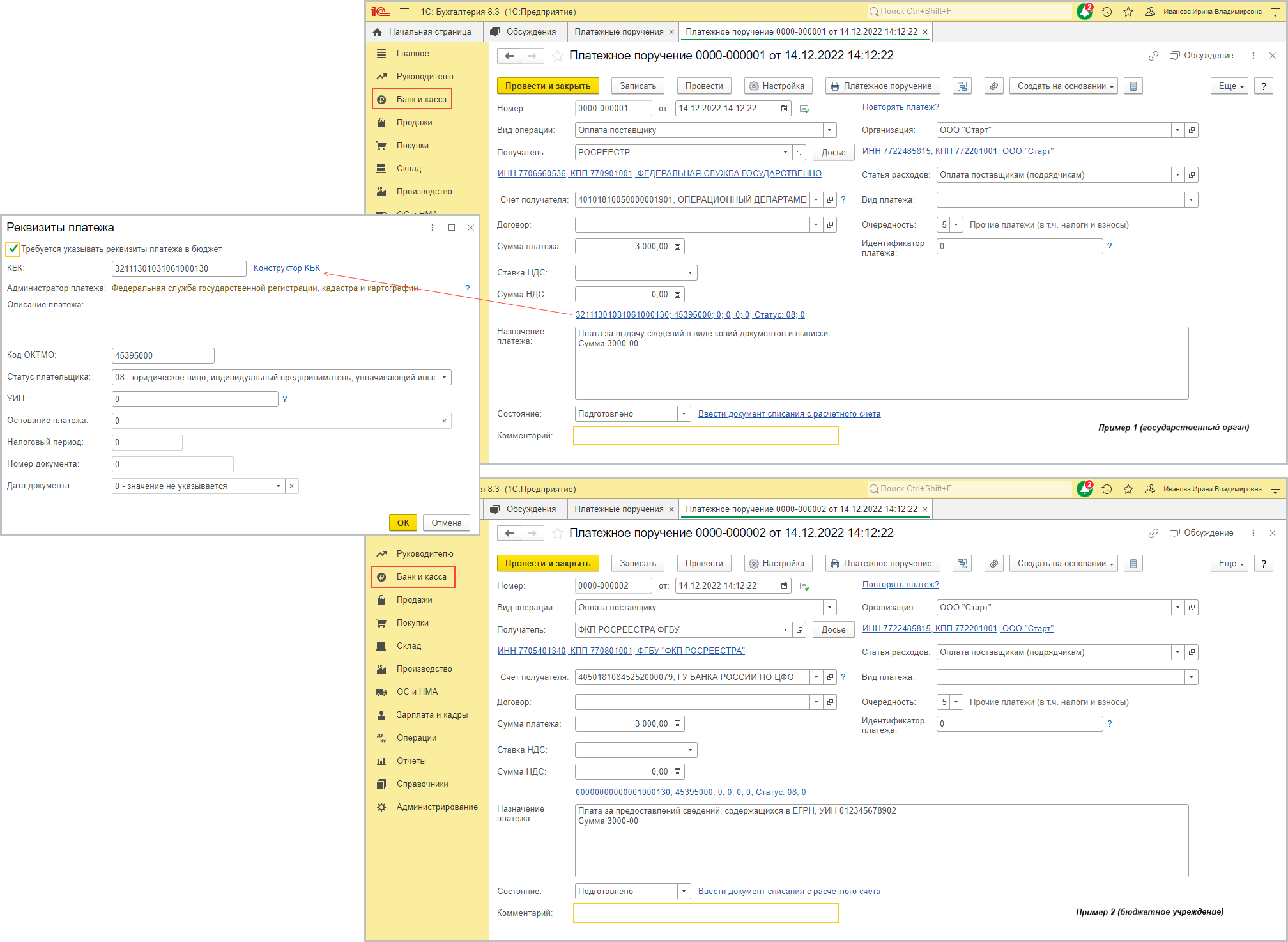1288x942 pixels.
Task: Open Банк и касса section in top sidebar
Action: (x=412, y=100)
